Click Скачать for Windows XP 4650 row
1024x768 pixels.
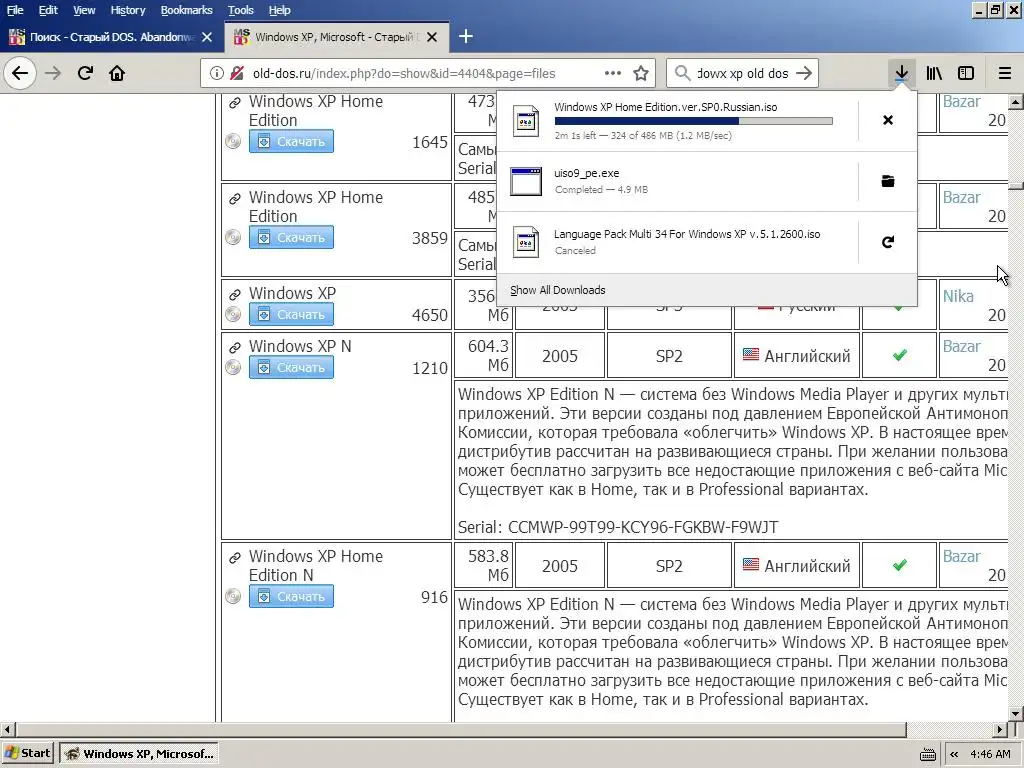291,314
